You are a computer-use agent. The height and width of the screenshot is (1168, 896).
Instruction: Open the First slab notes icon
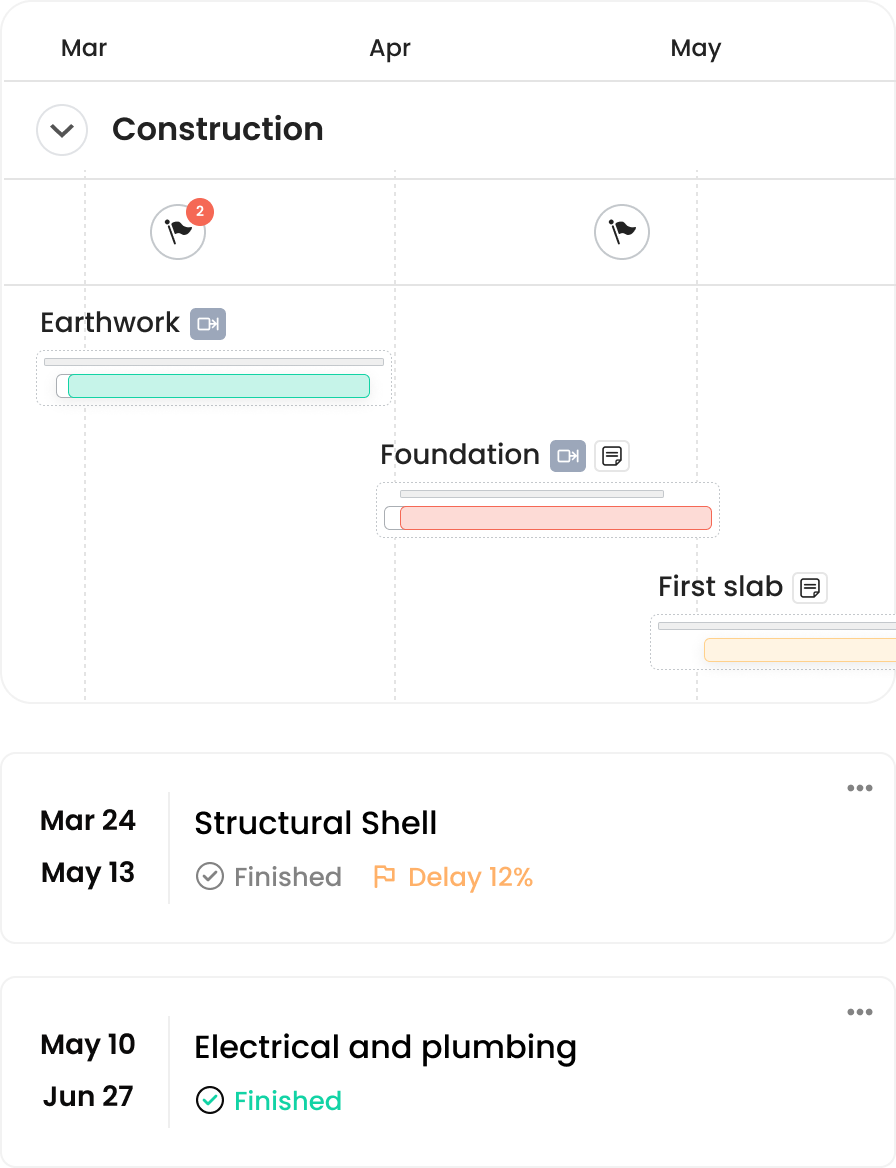(x=810, y=588)
